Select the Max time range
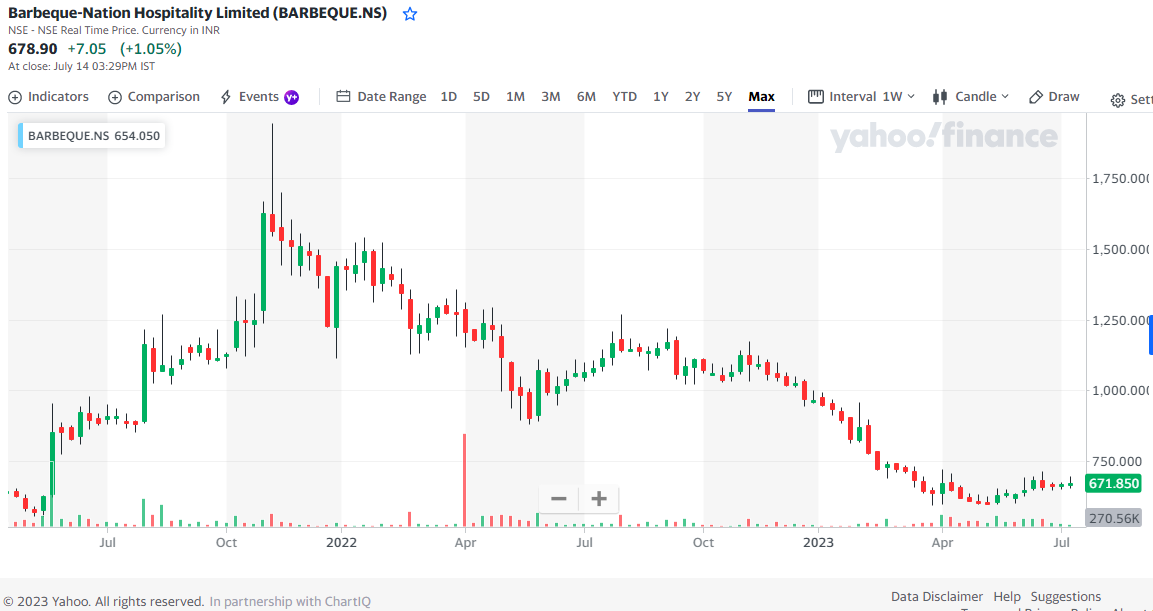Screen dimensions: 1153x611 click(x=761, y=96)
